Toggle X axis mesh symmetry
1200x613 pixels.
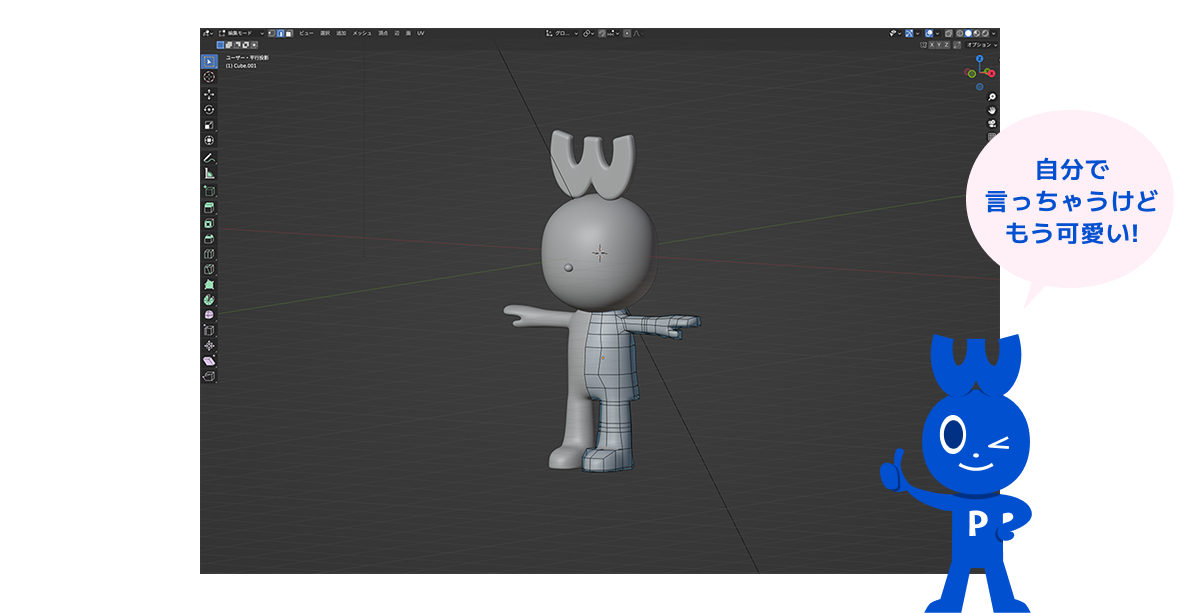pos(932,45)
